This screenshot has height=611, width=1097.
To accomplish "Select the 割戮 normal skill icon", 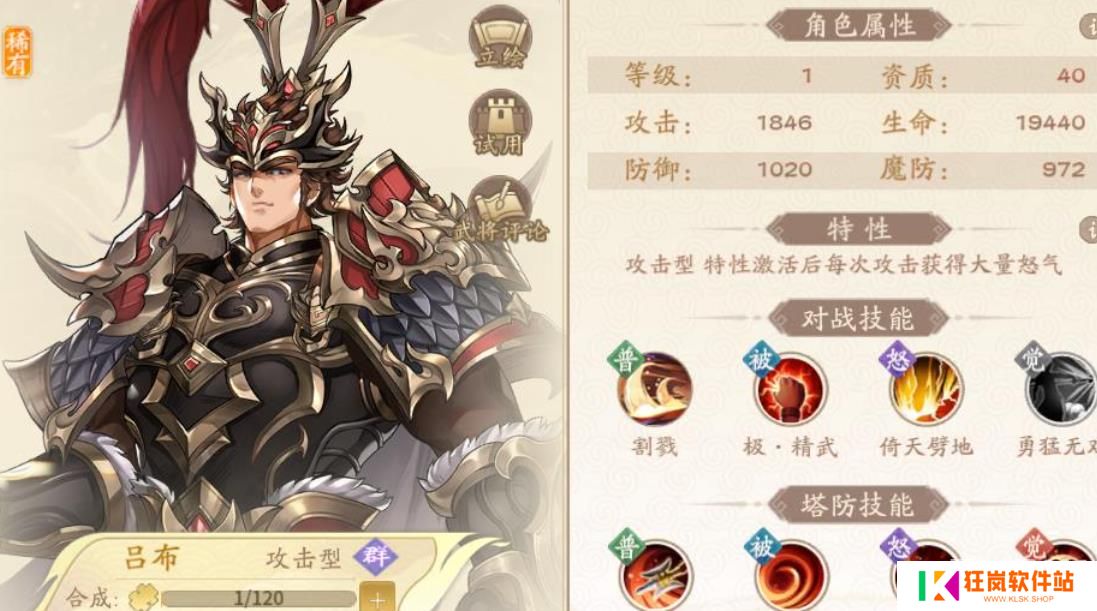I will [x=653, y=389].
